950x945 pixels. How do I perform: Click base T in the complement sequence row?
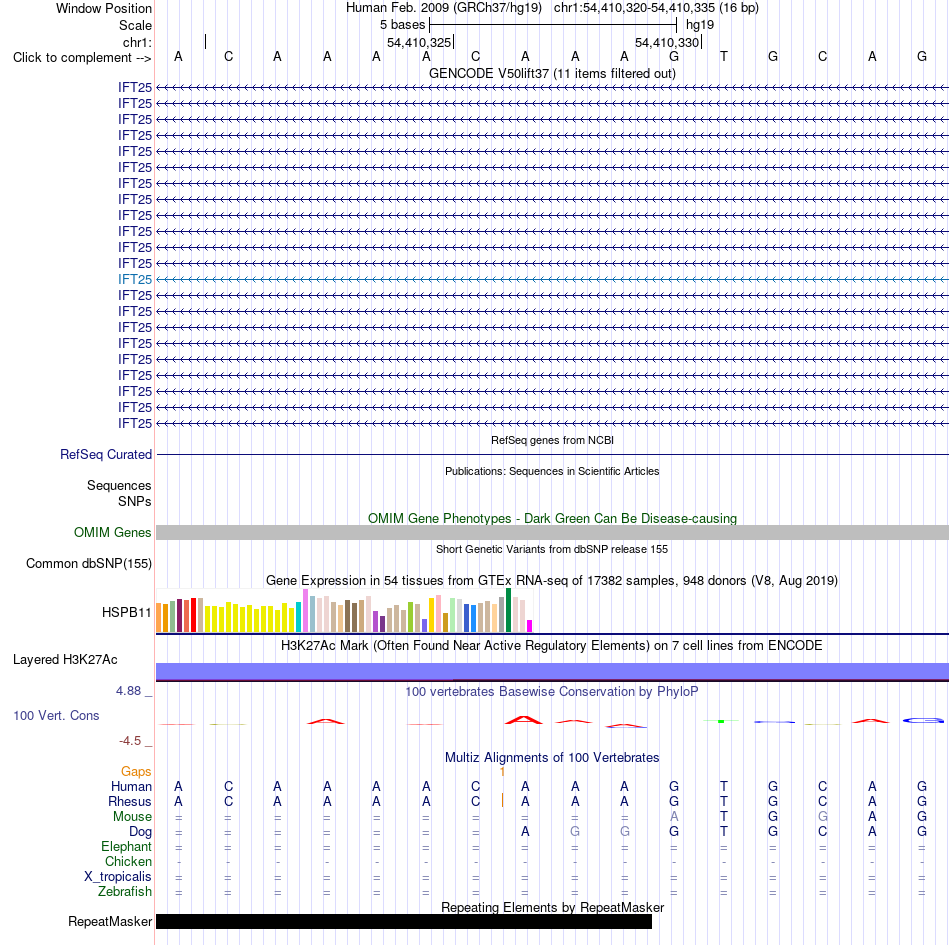723,56
